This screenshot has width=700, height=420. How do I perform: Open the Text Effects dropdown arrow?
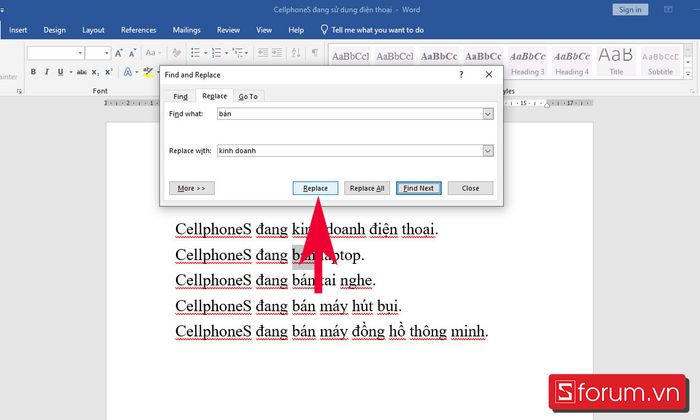(137, 72)
